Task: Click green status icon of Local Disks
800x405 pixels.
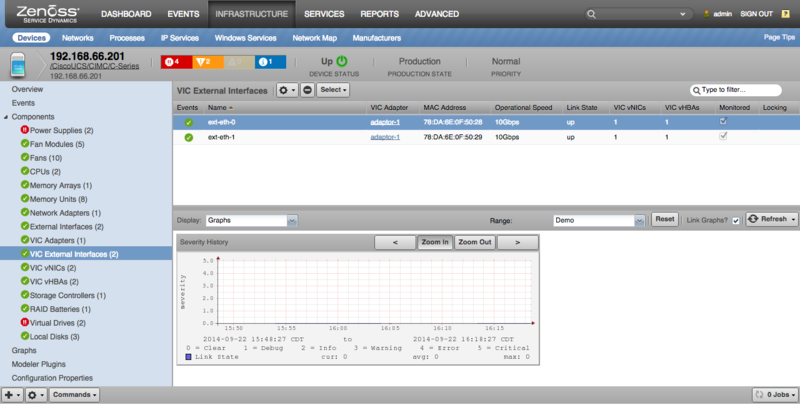Action: point(24,336)
